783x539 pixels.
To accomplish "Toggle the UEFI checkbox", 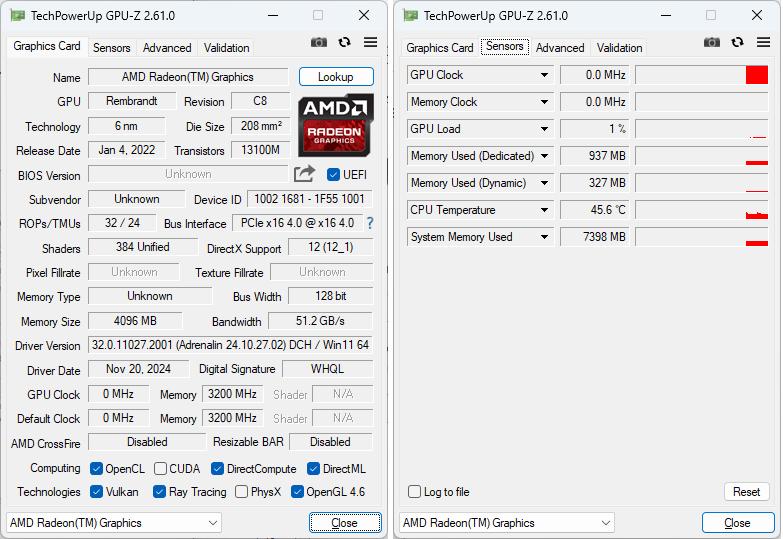I will click(333, 174).
